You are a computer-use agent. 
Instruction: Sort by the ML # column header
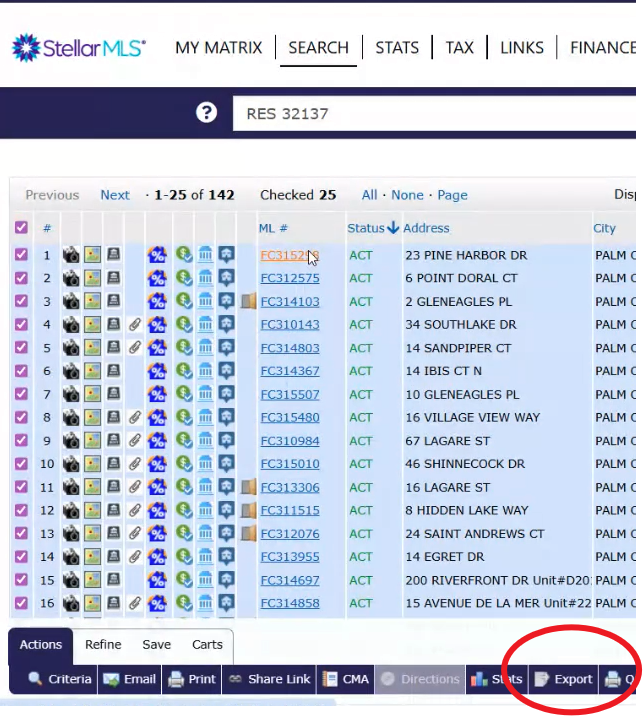pyautogui.click(x=273, y=228)
